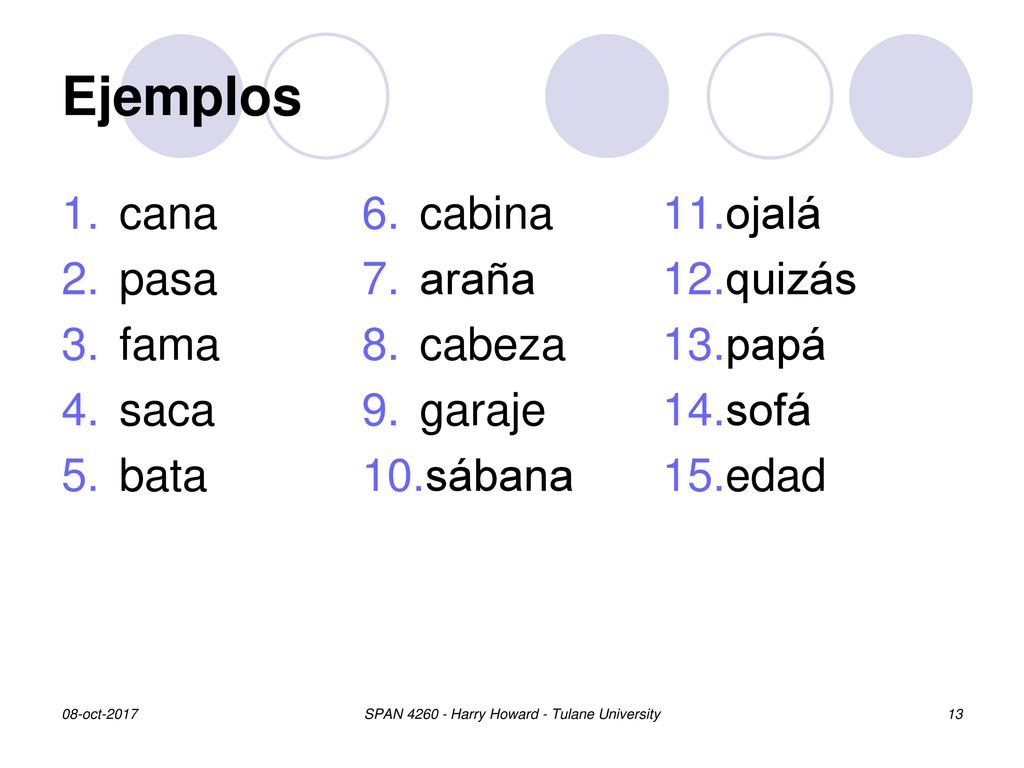
Task: Click the 08-oct-2017 date footer
Action: [100, 714]
